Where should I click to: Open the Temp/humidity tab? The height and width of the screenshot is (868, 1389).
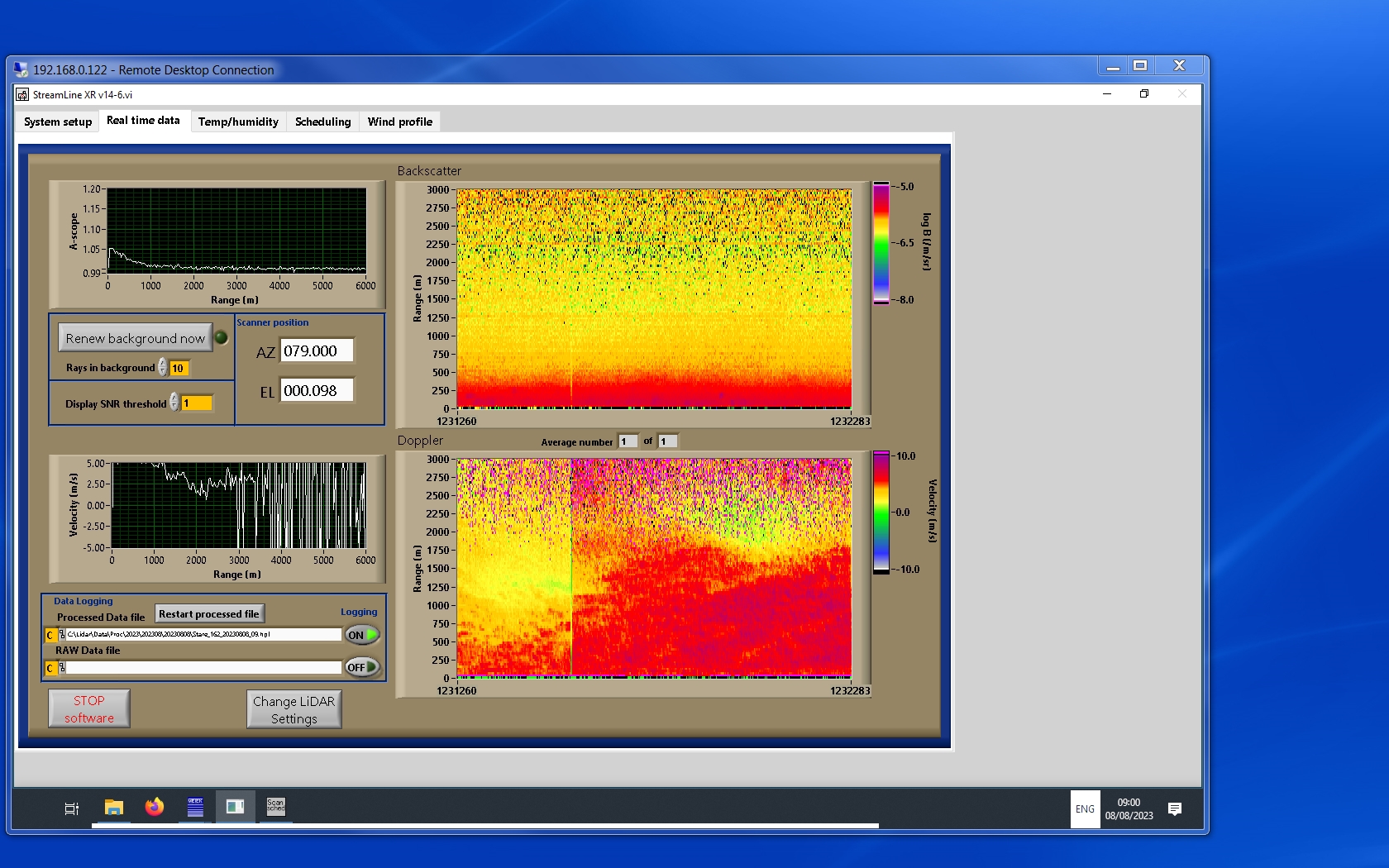pos(238,122)
